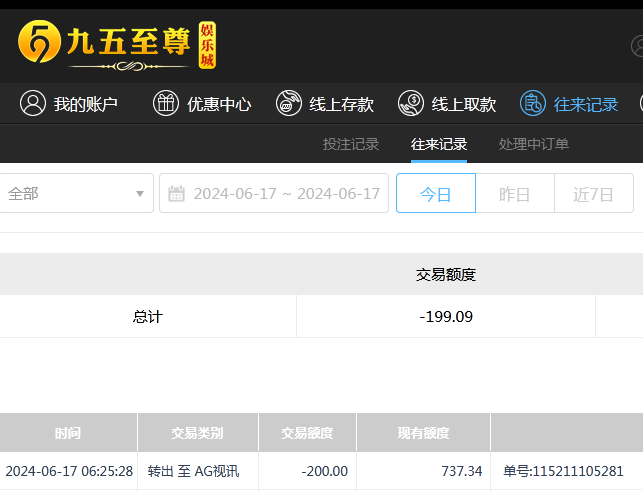Click the 九五至尊 gold logo

105,45
